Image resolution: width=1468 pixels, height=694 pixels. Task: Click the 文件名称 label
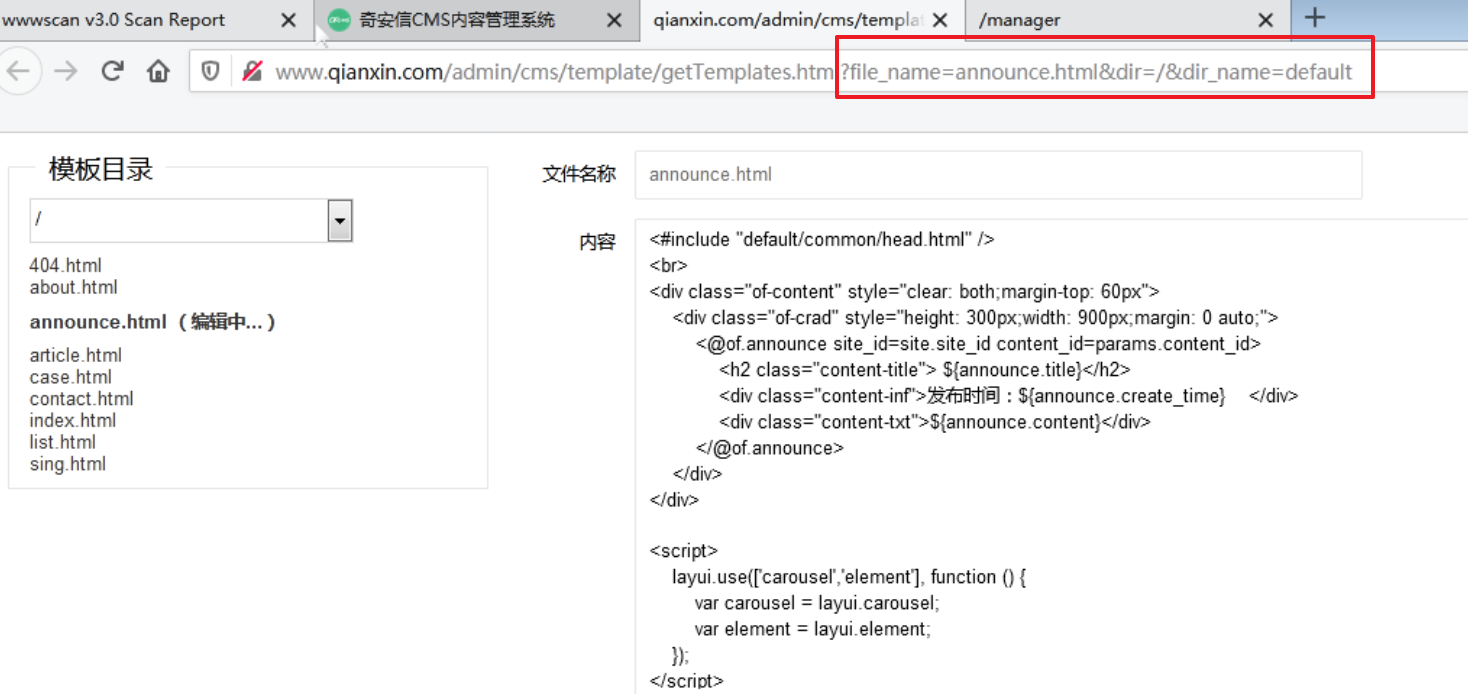579,175
